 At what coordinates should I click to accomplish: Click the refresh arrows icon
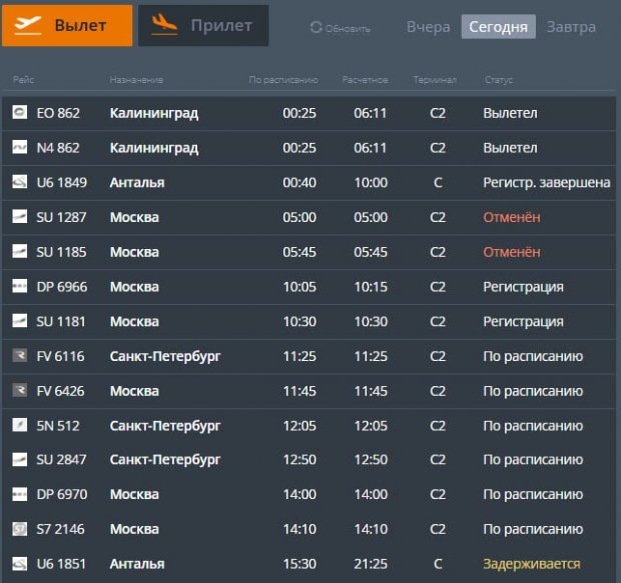coord(316,27)
